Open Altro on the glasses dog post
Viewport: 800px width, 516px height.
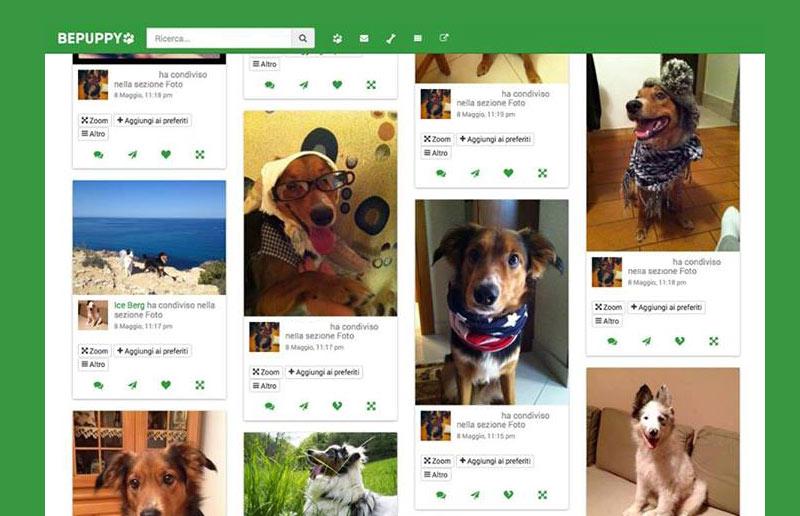pos(265,386)
